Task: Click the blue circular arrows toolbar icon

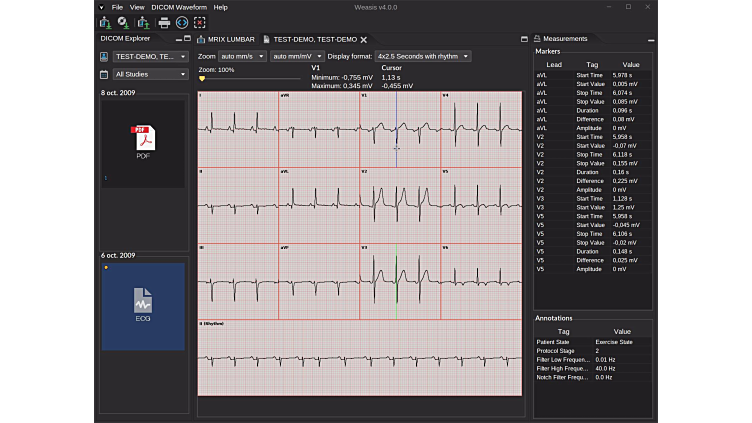Action: (182, 22)
